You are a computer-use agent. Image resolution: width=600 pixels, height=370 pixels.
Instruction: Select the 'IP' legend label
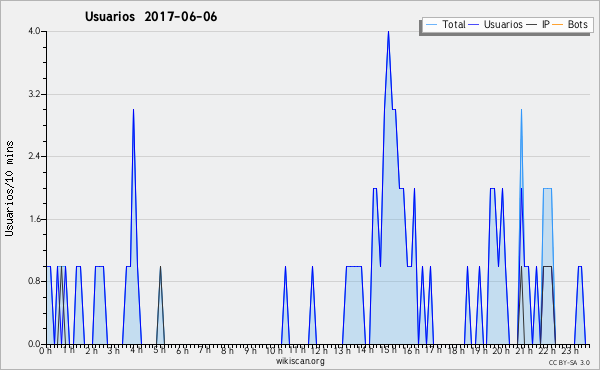[546, 24]
